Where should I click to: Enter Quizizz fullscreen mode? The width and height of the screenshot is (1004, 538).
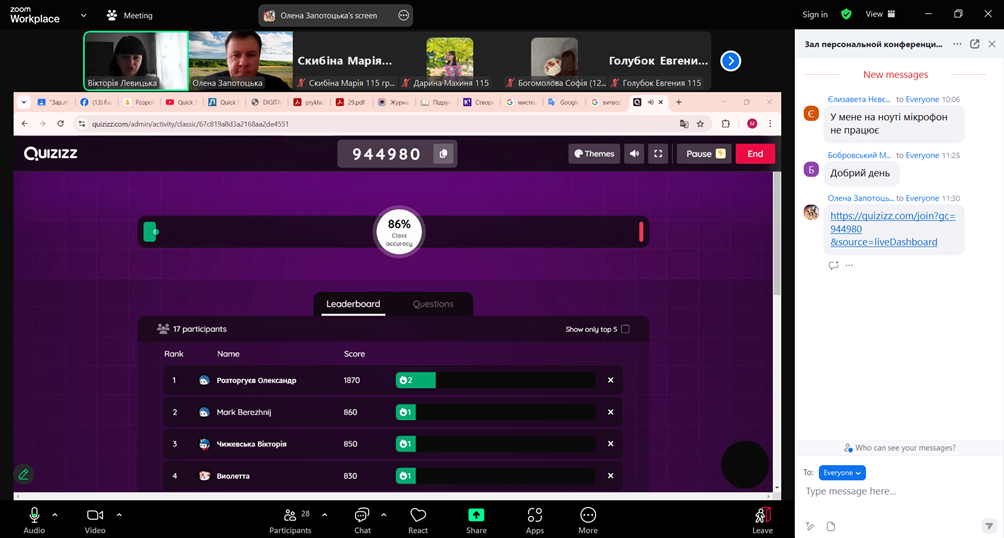point(658,154)
